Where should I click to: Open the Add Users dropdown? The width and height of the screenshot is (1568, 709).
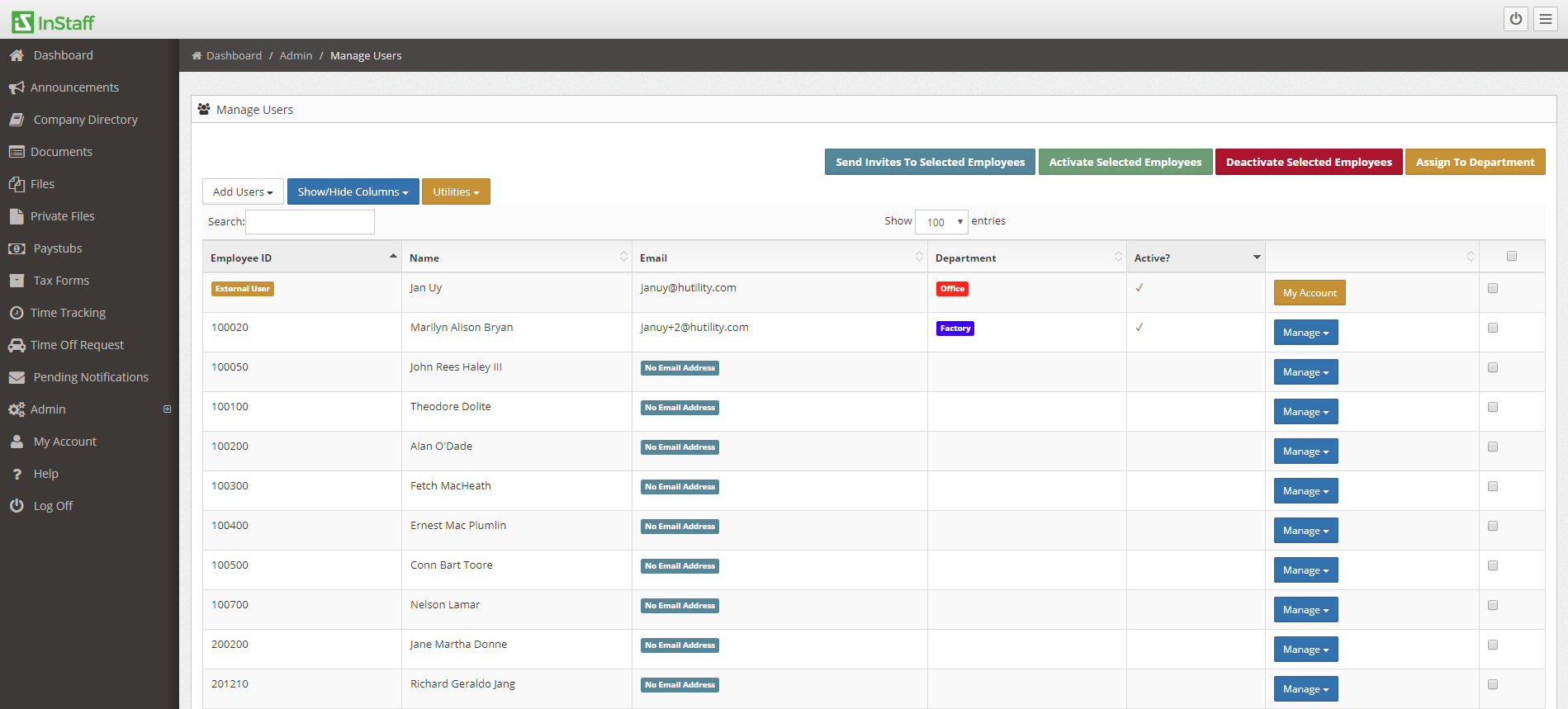243,191
